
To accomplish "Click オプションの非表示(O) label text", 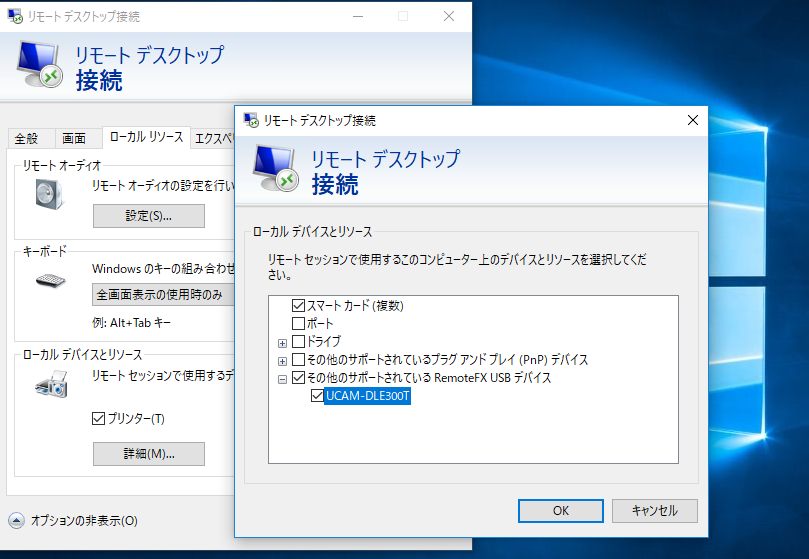I will [84, 520].
